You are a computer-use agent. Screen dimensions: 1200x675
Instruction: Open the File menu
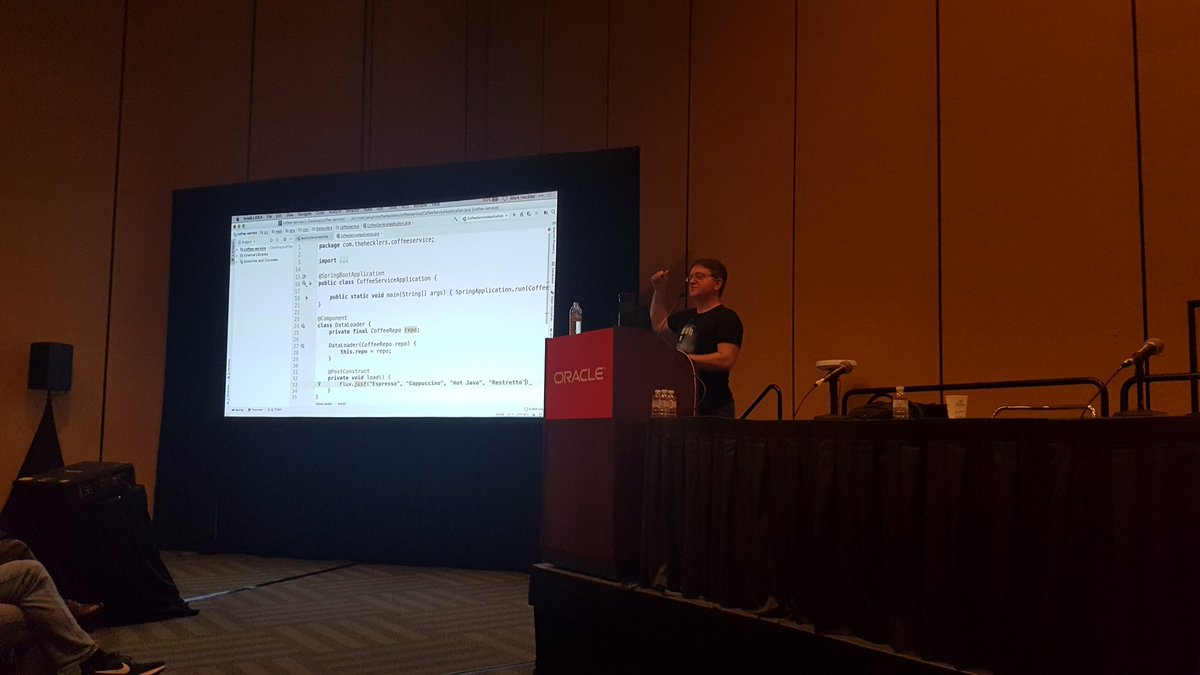point(269,217)
